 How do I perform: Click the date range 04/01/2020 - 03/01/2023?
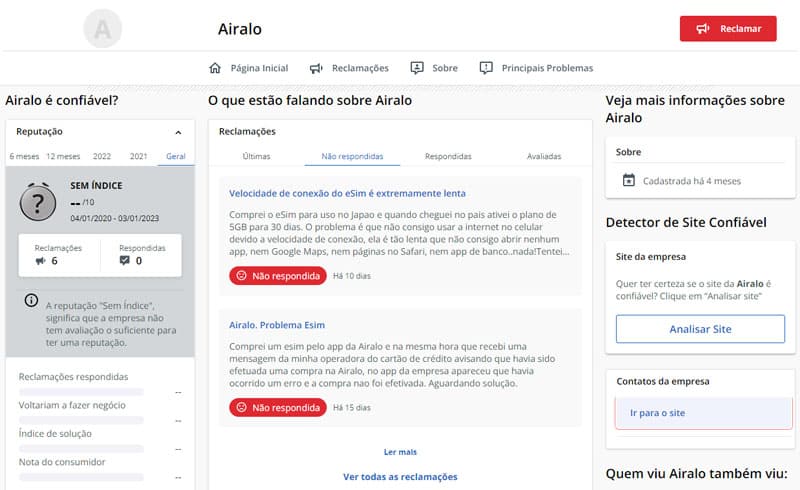coord(115,218)
